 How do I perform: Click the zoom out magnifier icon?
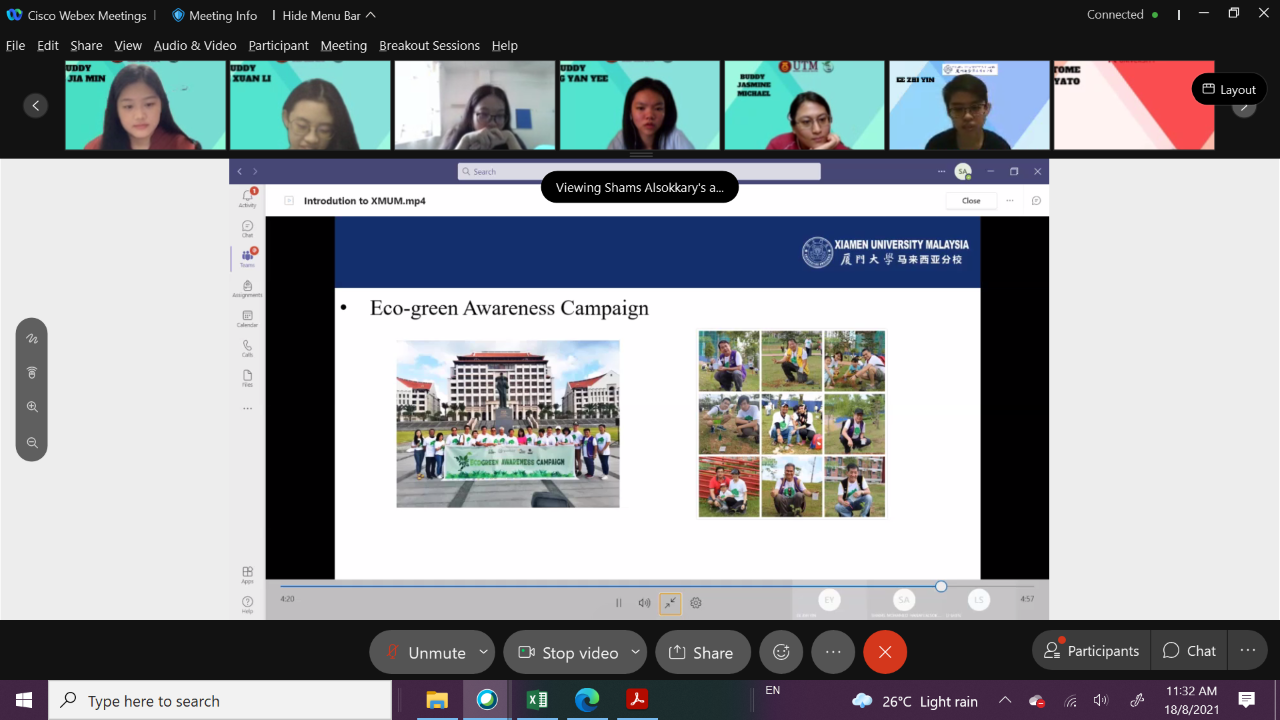click(x=32, y=442)
